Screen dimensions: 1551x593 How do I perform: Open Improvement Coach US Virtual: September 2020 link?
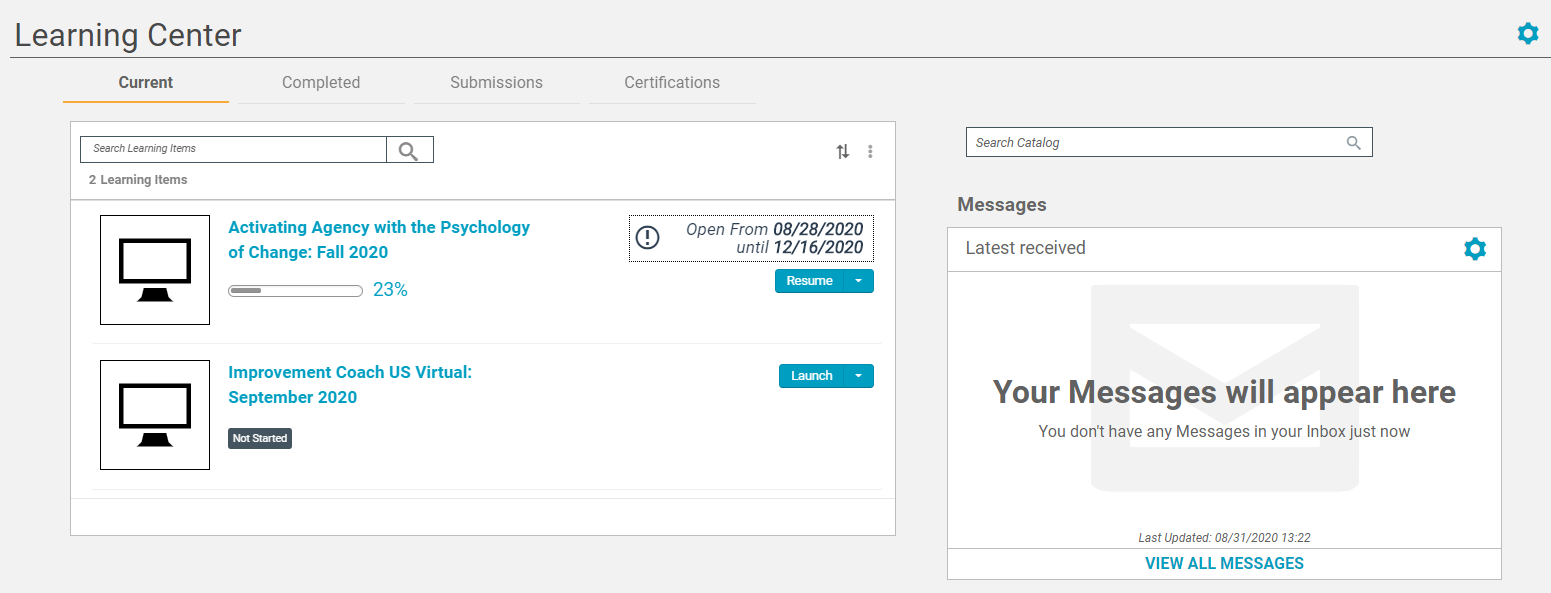(350, 385)
